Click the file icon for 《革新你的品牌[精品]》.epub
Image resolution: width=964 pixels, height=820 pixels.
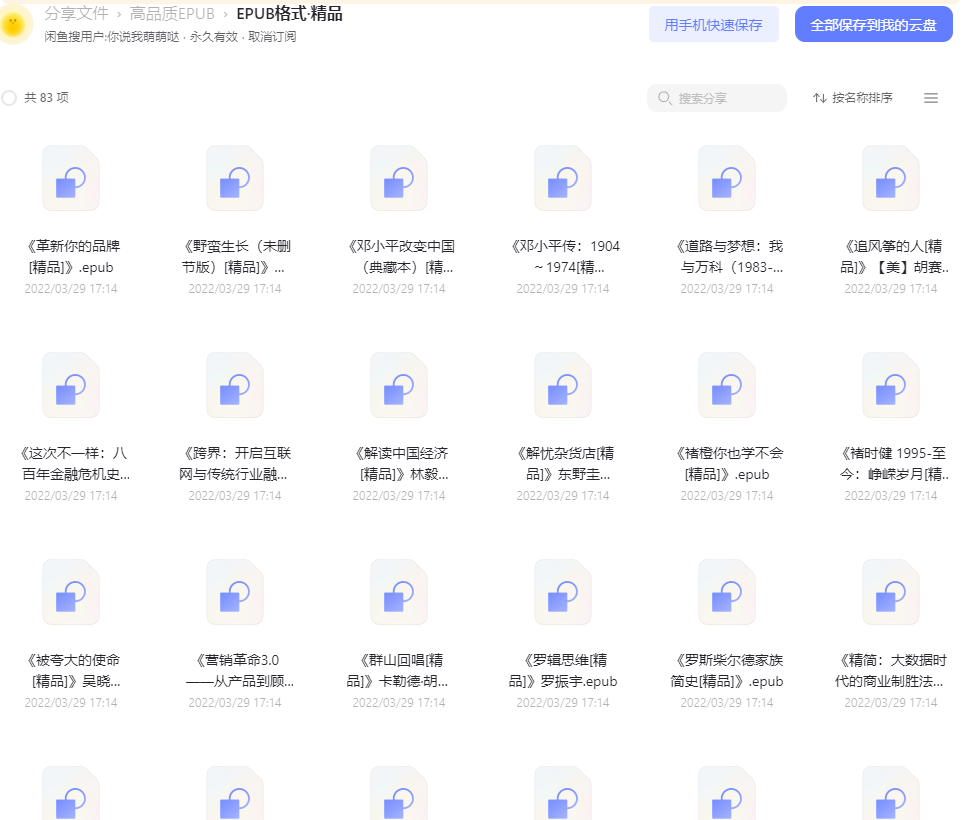[x=71, y=178]
